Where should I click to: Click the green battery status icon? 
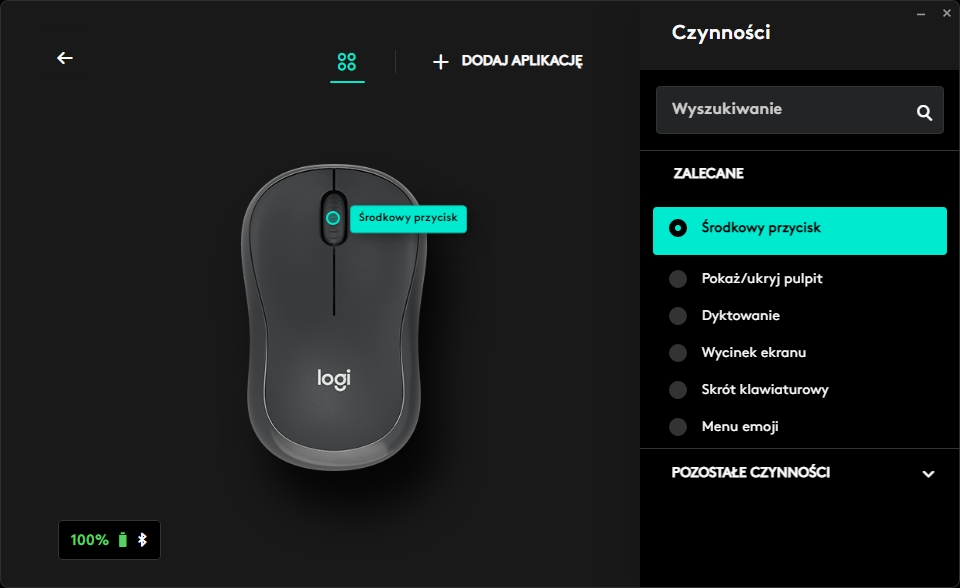(x=122, y=540)
